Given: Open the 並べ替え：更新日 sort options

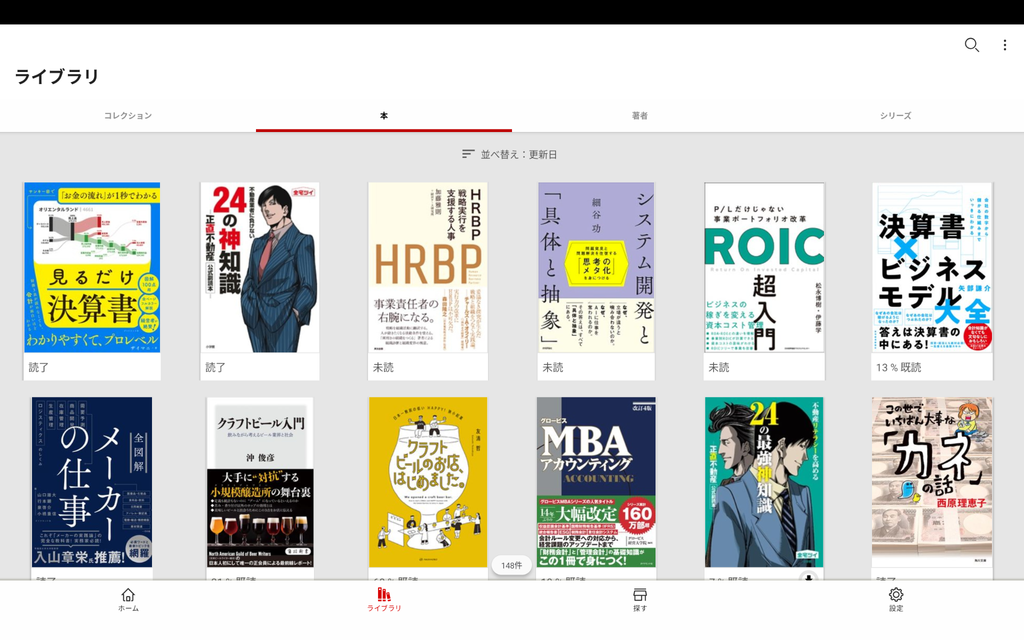Looking at the screenshot, I should pyautogui.click(x=509, y=154).
